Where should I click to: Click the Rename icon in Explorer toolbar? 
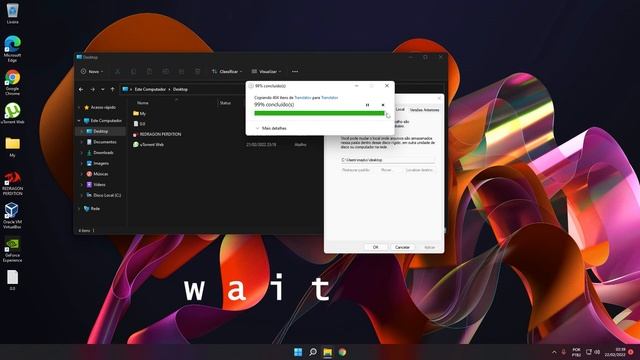[165, 71]
